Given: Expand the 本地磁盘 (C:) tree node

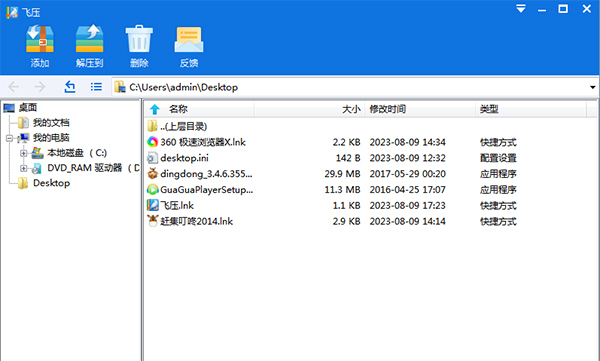Looking at the screenshot, I should click(x=23, y=153).
